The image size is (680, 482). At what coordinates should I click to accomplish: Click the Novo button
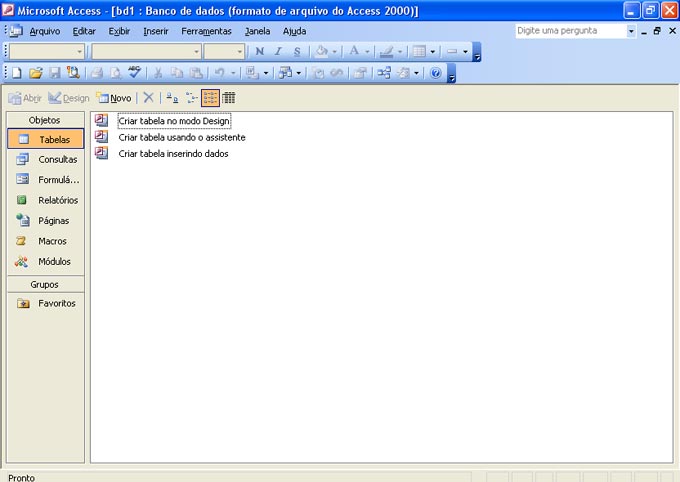[114, 98]
